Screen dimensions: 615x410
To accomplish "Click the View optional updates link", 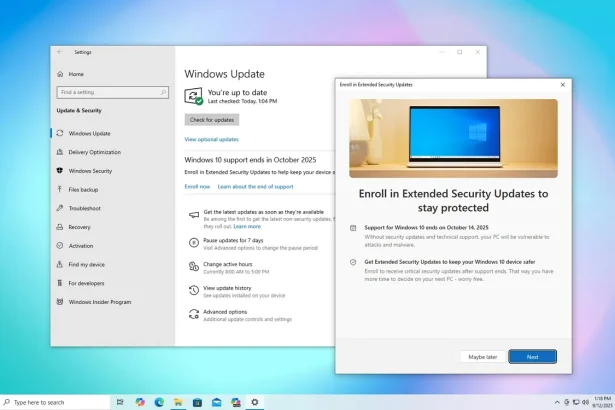I will click(211, 139).
